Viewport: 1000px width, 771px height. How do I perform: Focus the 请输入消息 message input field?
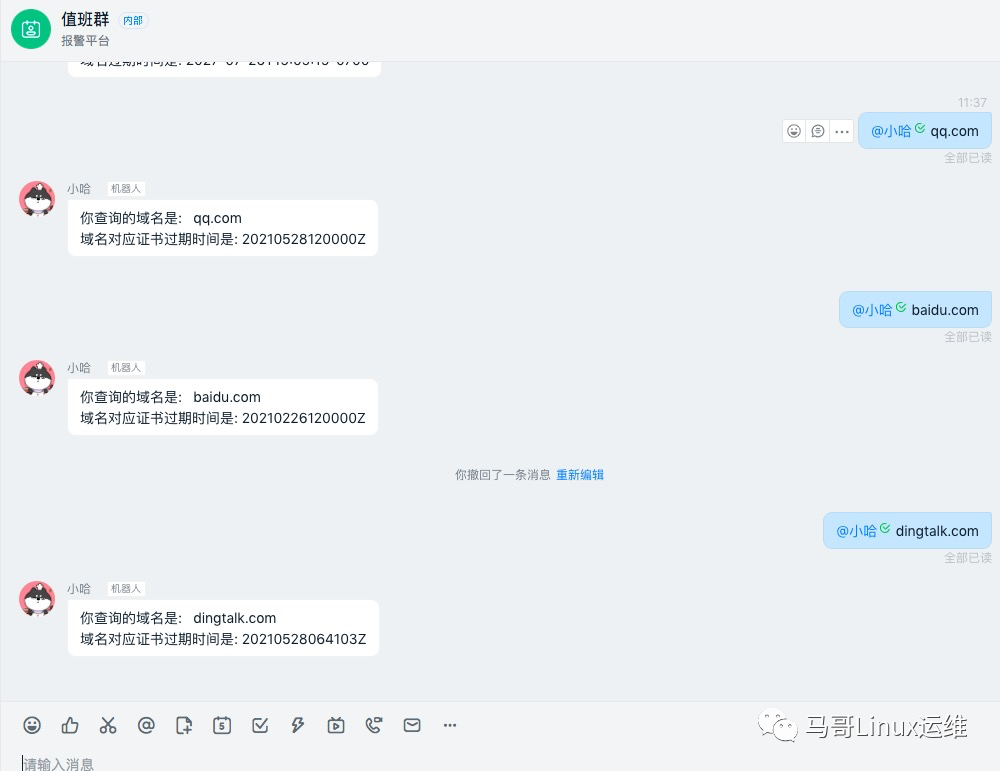click(500, 763)
